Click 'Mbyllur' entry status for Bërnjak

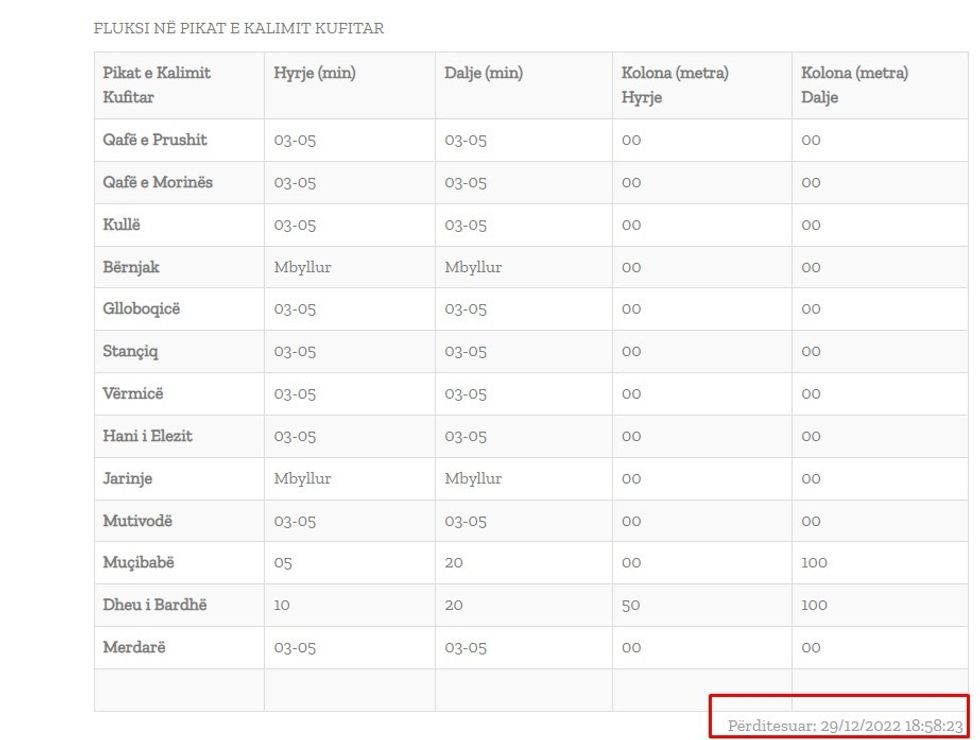tap(302, 267)
